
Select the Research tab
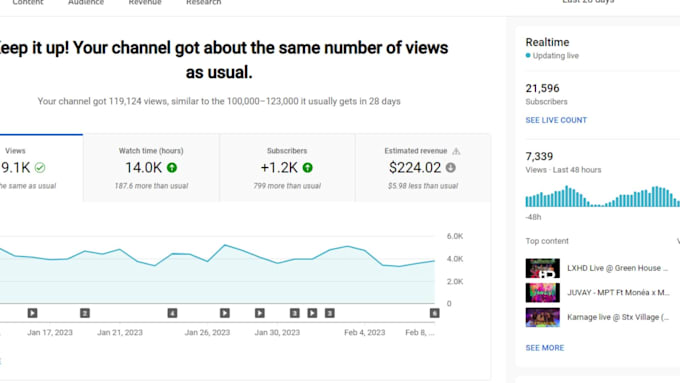point(203,3)
